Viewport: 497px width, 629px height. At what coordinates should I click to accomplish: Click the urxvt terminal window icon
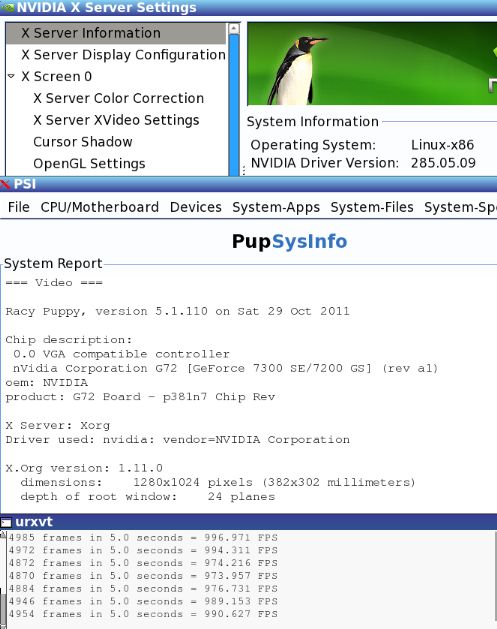[6, 522]
